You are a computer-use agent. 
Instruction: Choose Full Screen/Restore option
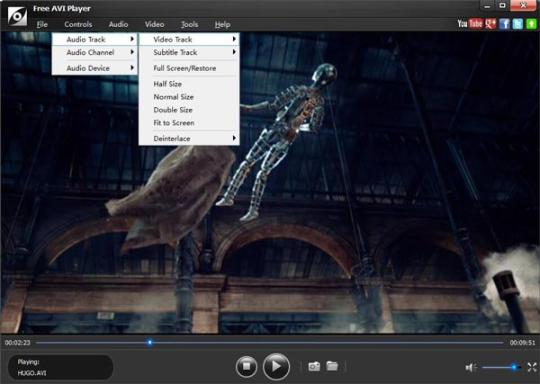pyautogui.click(x=189, y=68)
